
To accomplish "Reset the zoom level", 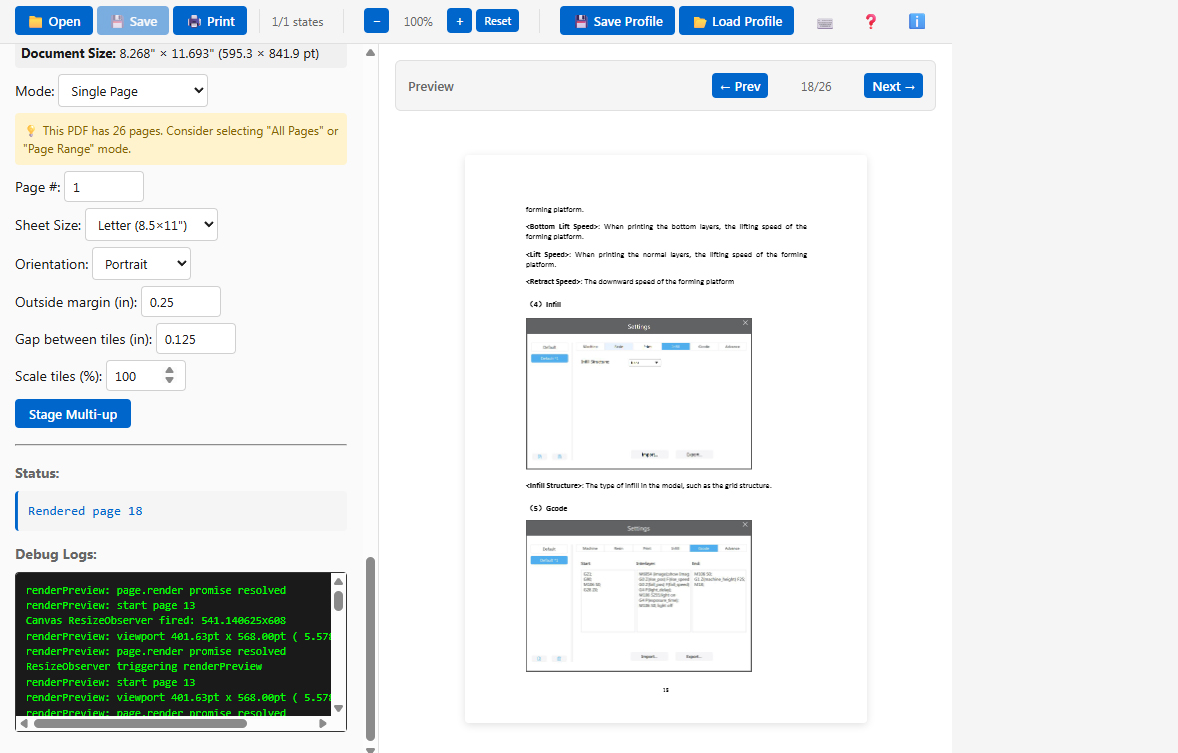I will (497, 21).
